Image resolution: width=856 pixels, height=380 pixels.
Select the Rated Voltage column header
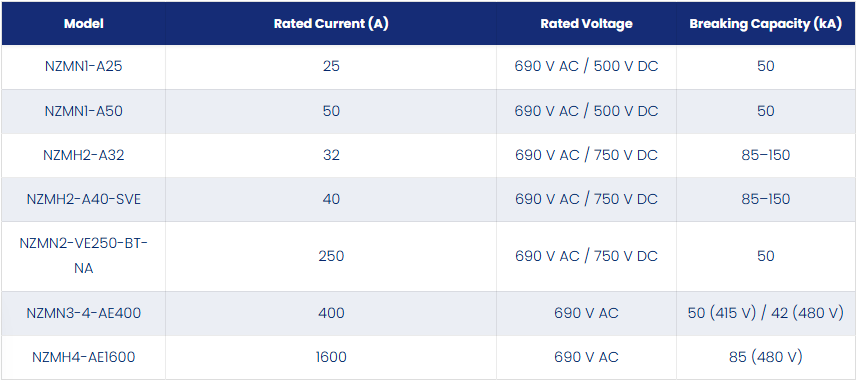(586, 24)
